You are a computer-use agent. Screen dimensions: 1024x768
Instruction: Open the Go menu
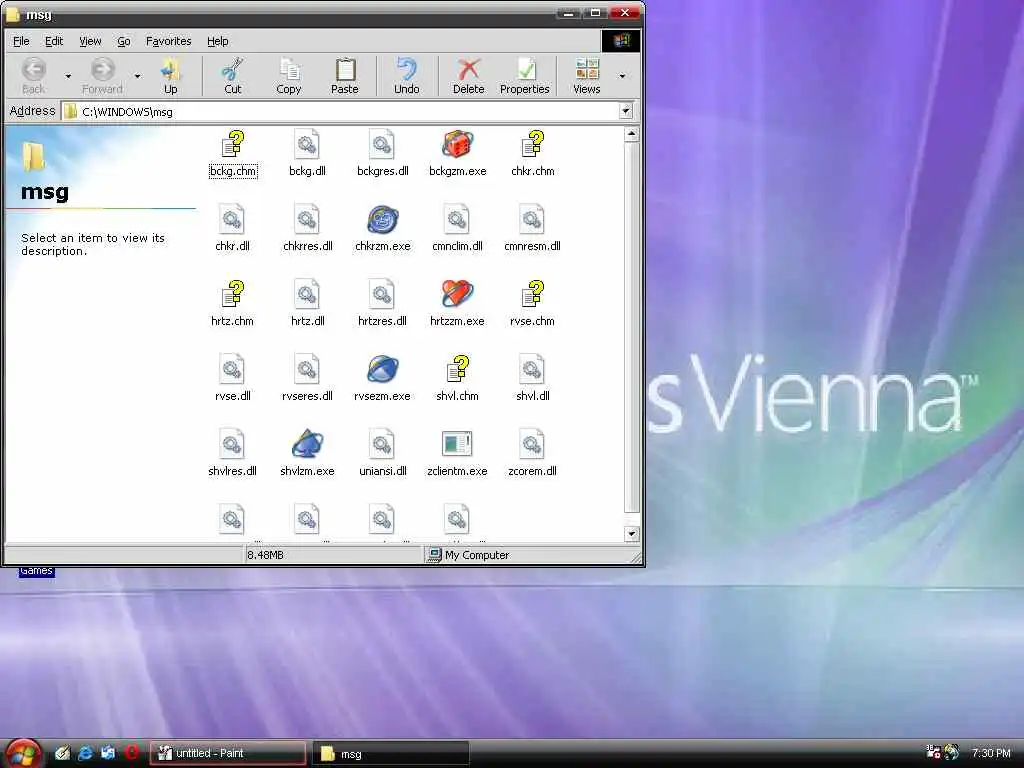pyautogui.click(x=123, y=41)
